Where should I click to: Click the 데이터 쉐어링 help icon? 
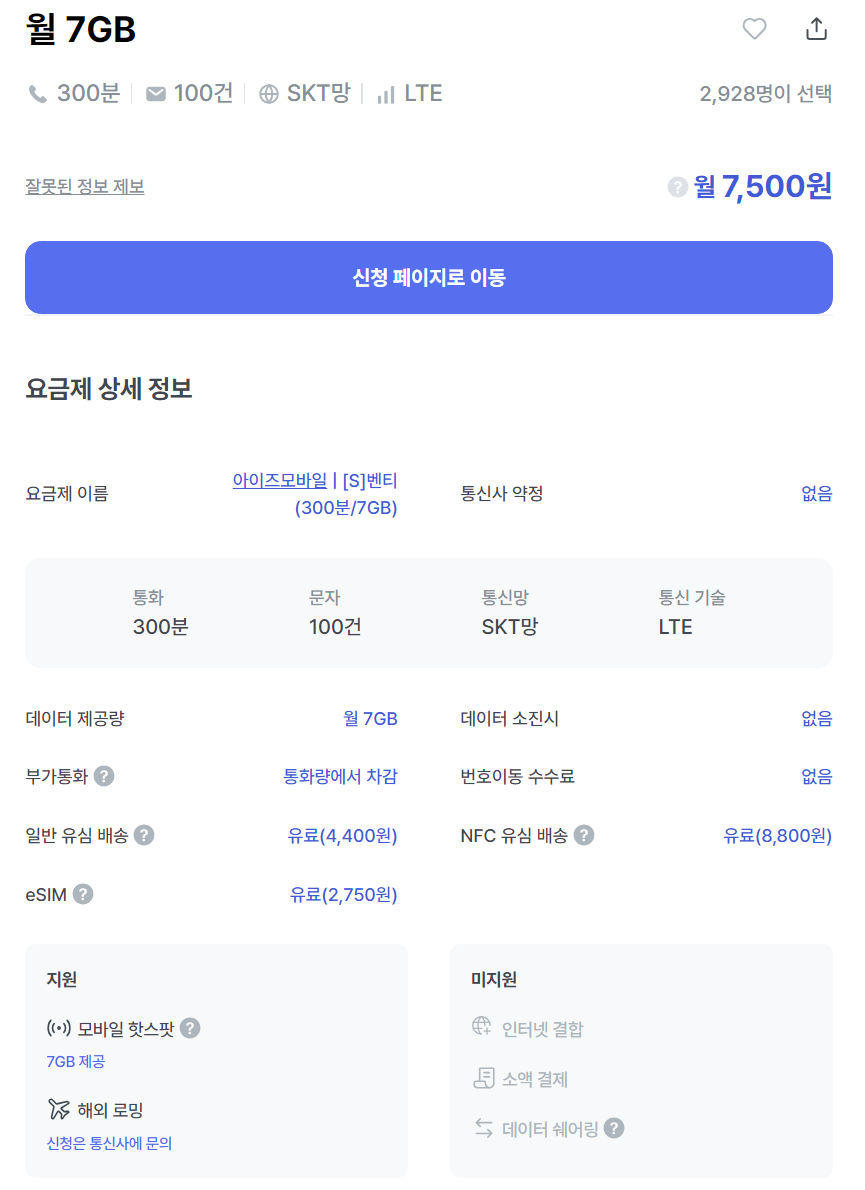[614, 1129]
